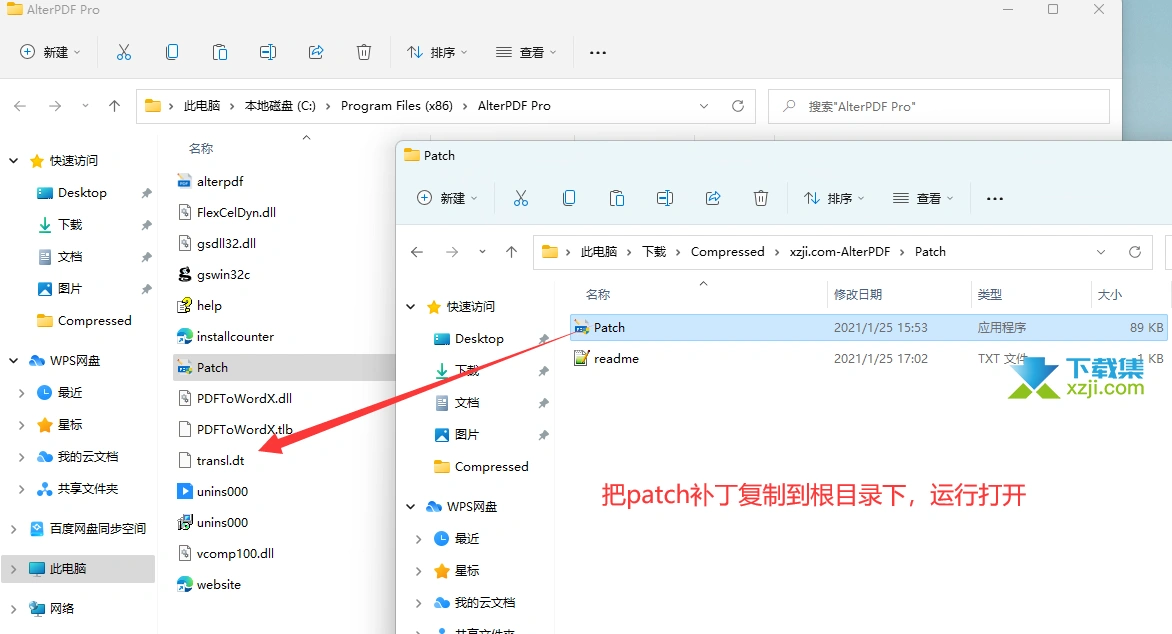Select vcomp100.dll file
Screen dimensions: 1172x634
tap(225, 553)
